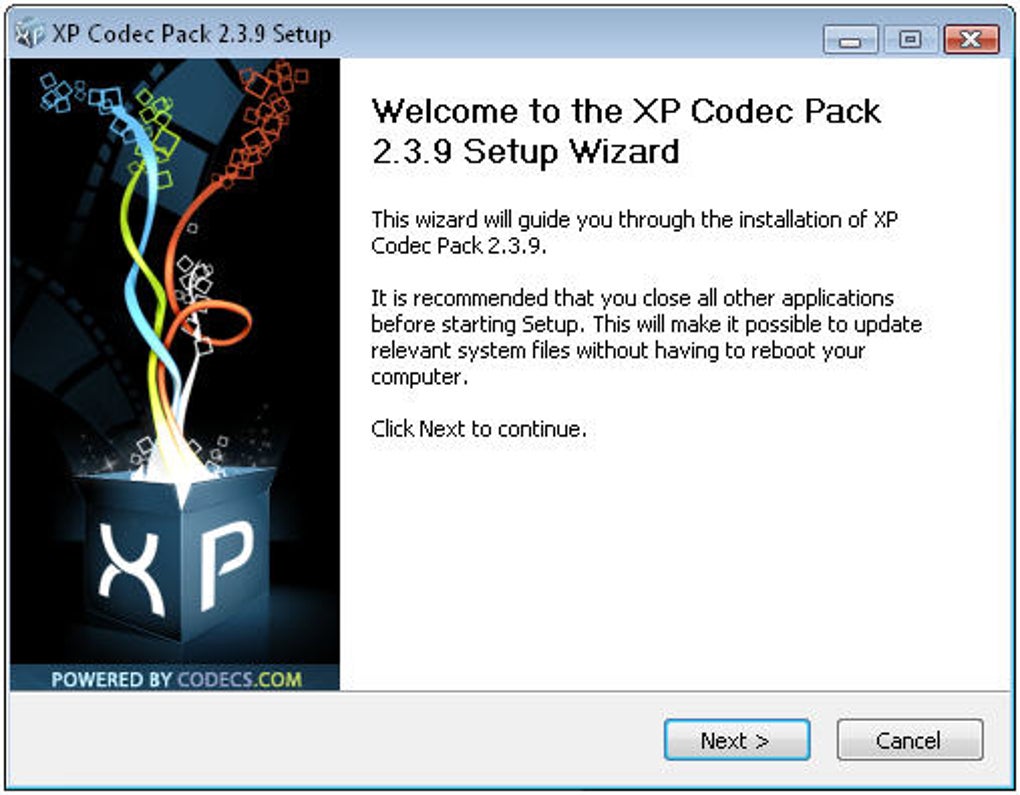Click the 'XP Codec Pack 2.3.9 Setup' title text
This screenshot has width=1020, height=795.
pyautogui.click(x=191, y=34)
